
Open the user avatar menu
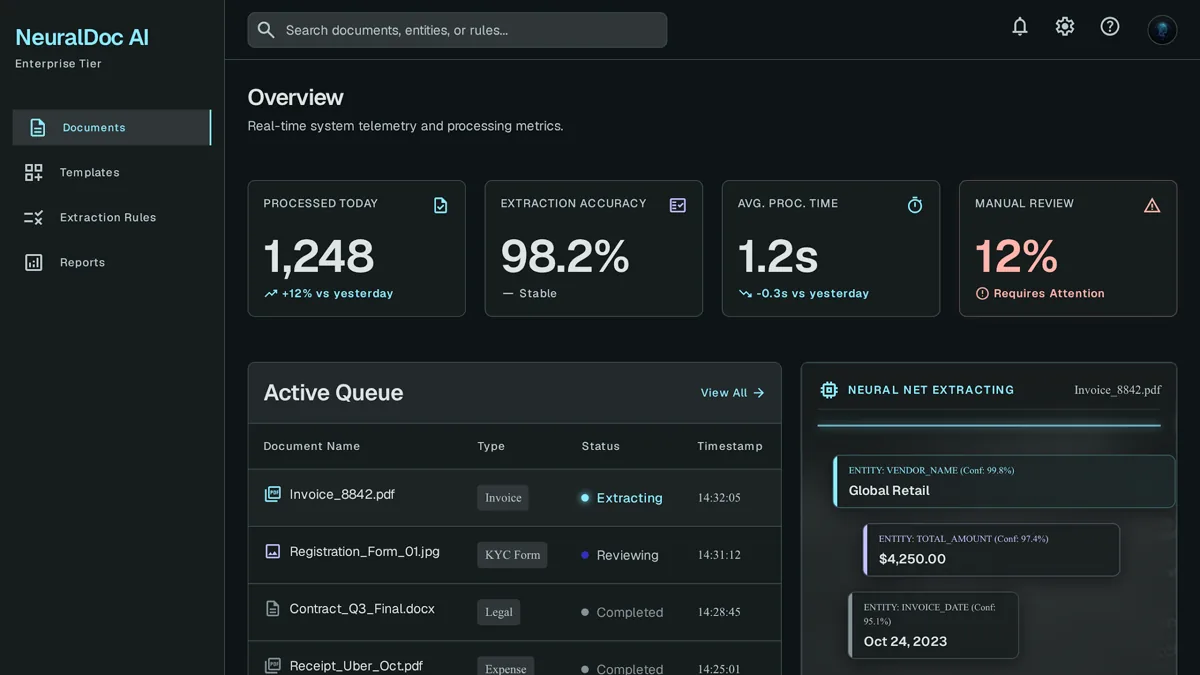coord(1162,29)
